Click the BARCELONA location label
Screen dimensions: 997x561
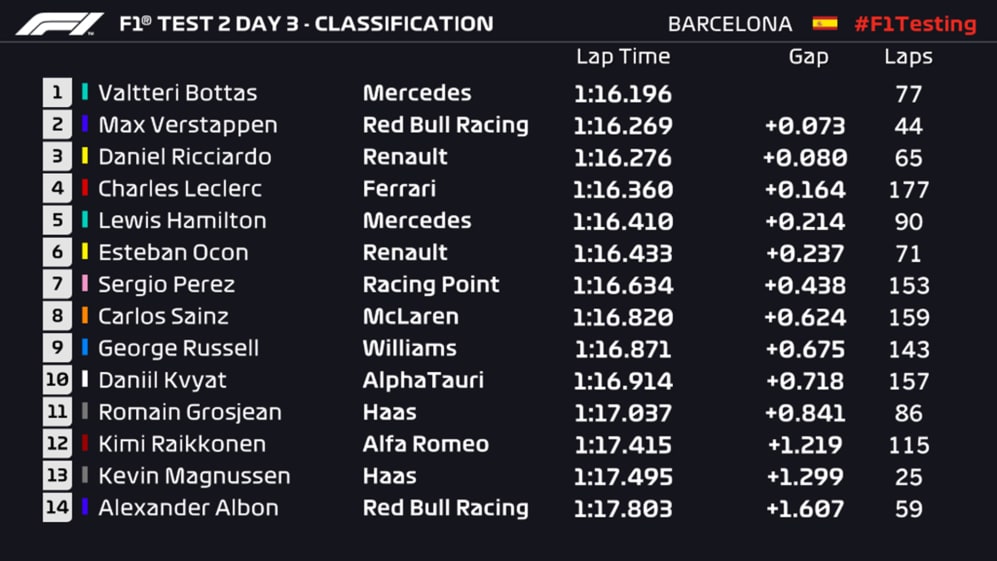coord(730,24)
